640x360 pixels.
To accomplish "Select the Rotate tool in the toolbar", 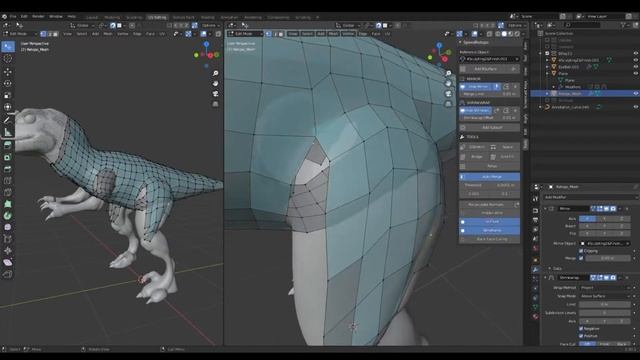I will [8, 83].
